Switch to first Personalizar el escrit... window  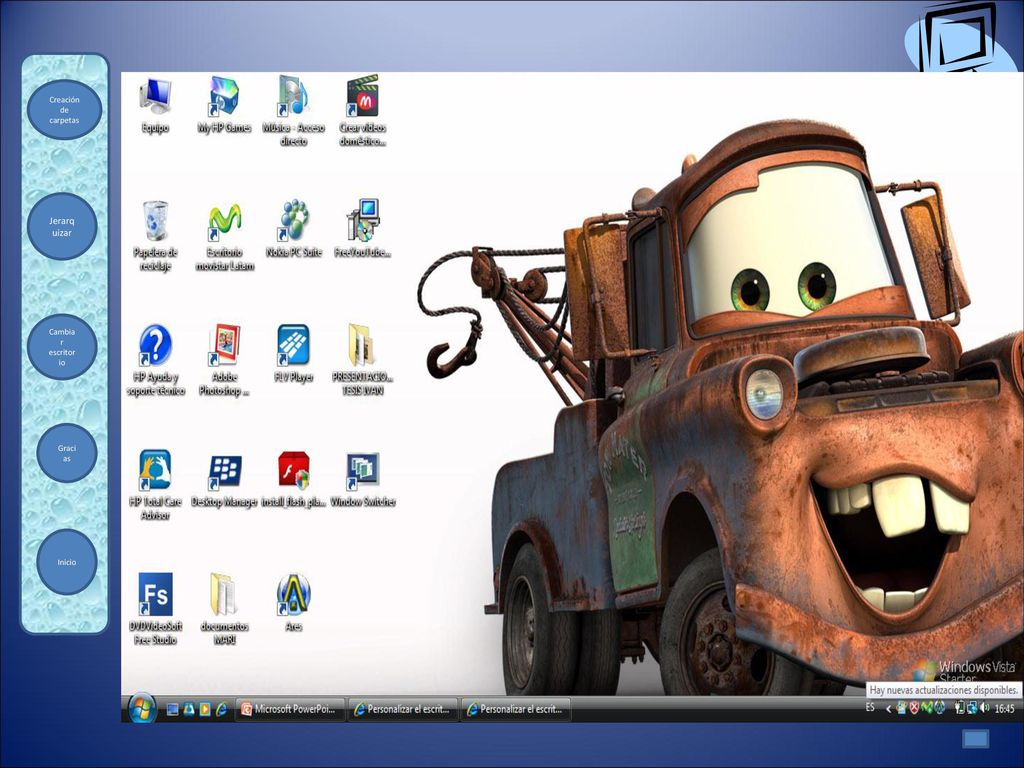403,709
